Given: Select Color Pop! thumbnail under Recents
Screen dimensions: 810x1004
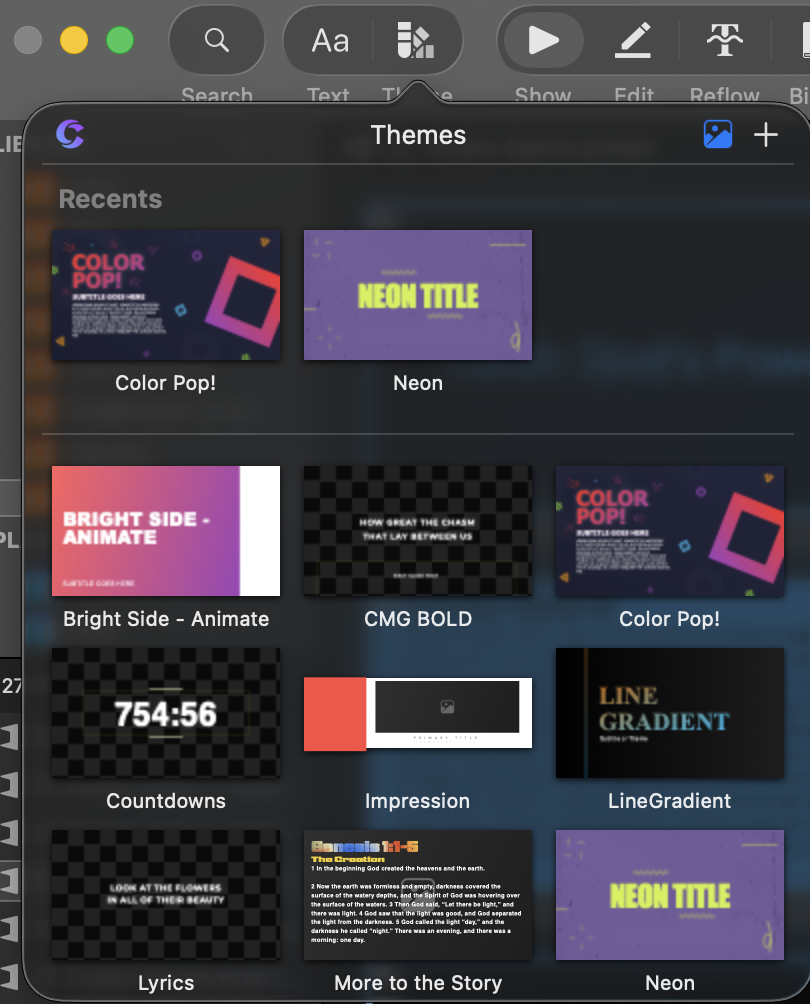Looking at the screenshot, I should [166, 295].
